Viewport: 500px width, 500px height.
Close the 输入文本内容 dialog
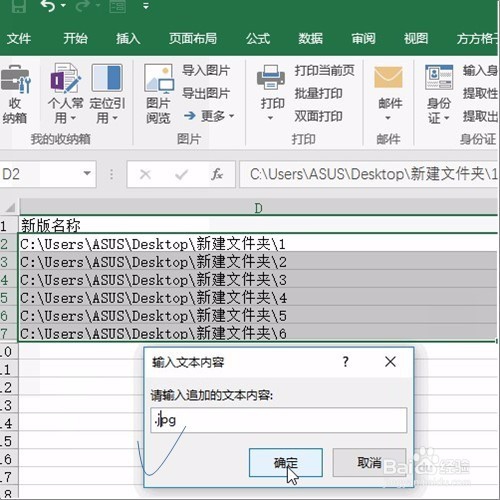[390, 362]
